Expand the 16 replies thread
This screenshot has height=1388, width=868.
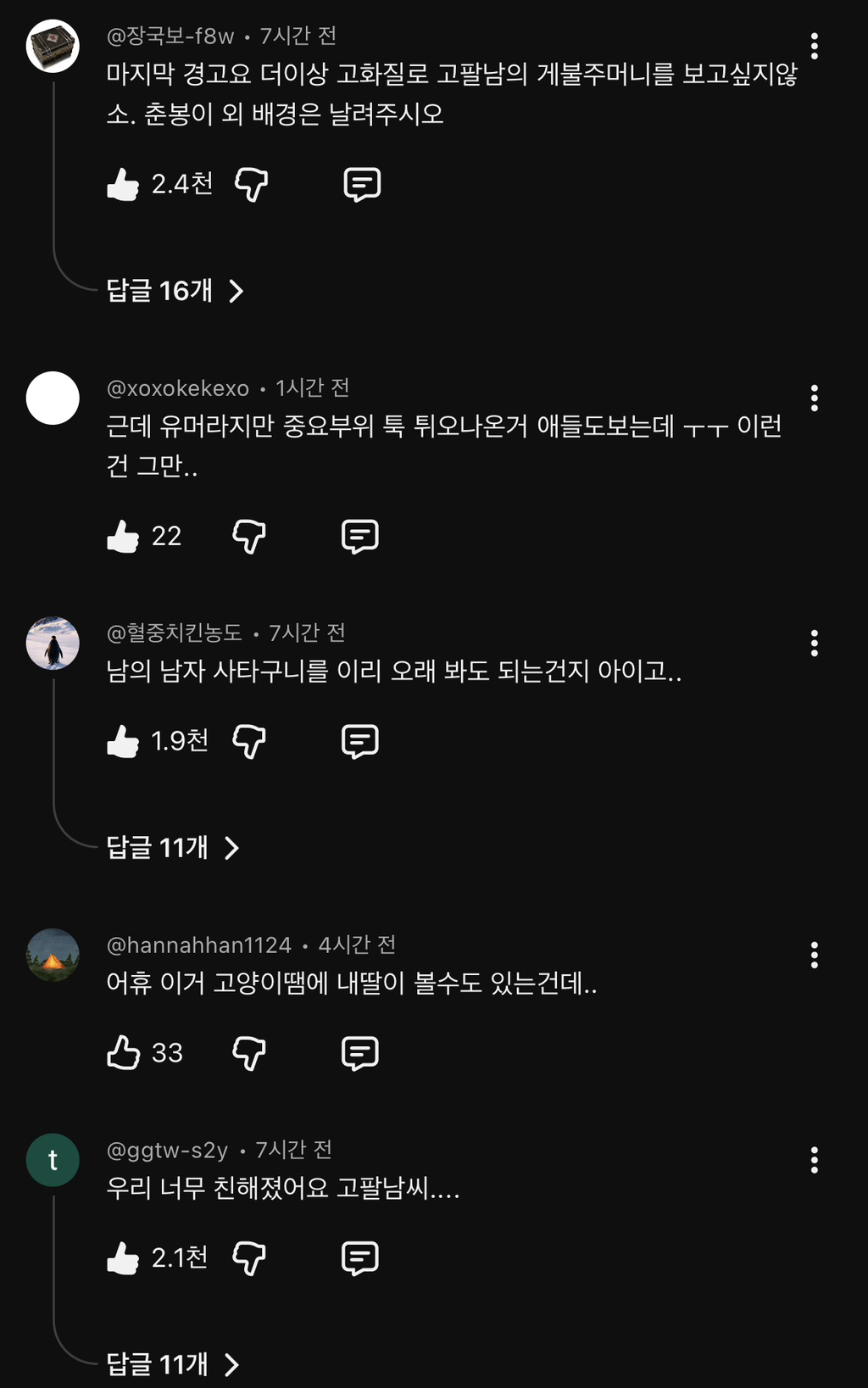click(x=175, y=291)
